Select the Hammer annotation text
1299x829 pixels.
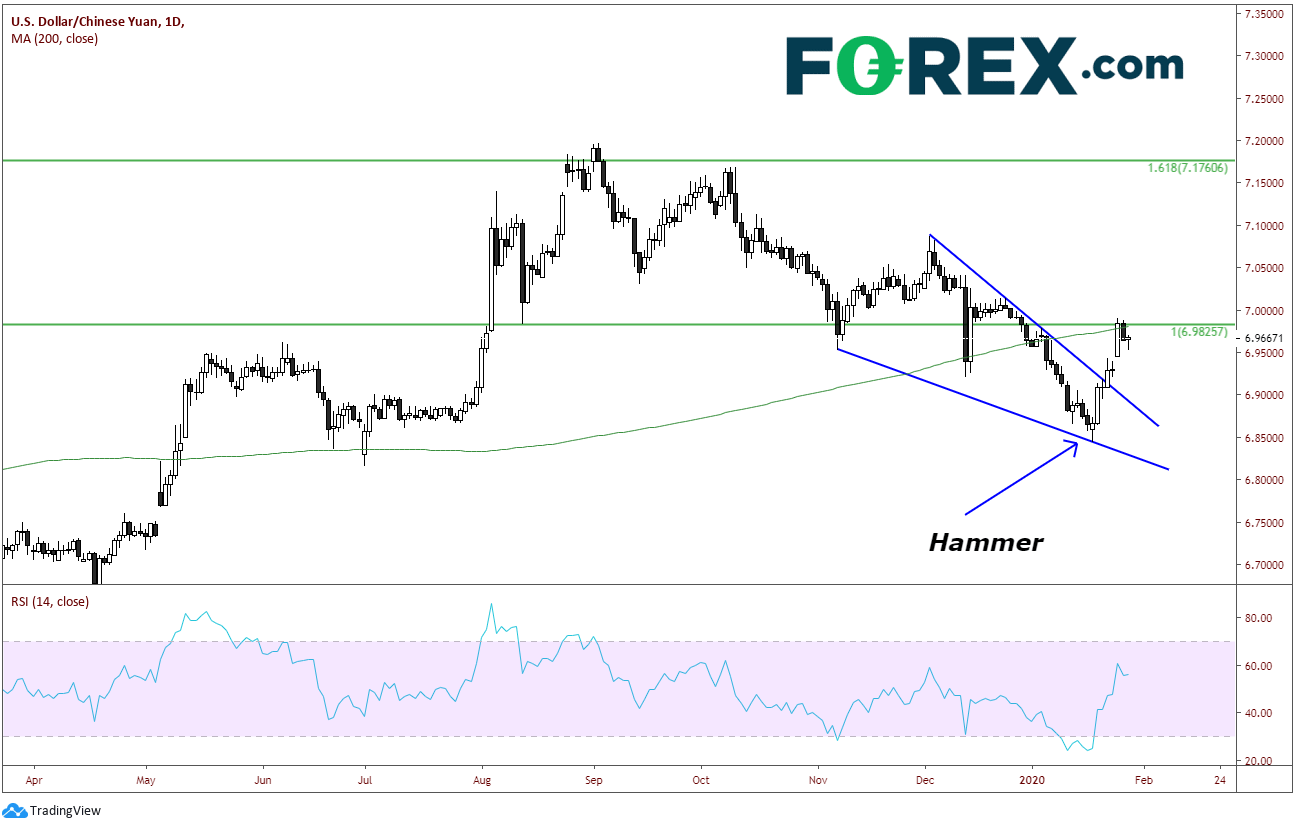coord(986,543)
